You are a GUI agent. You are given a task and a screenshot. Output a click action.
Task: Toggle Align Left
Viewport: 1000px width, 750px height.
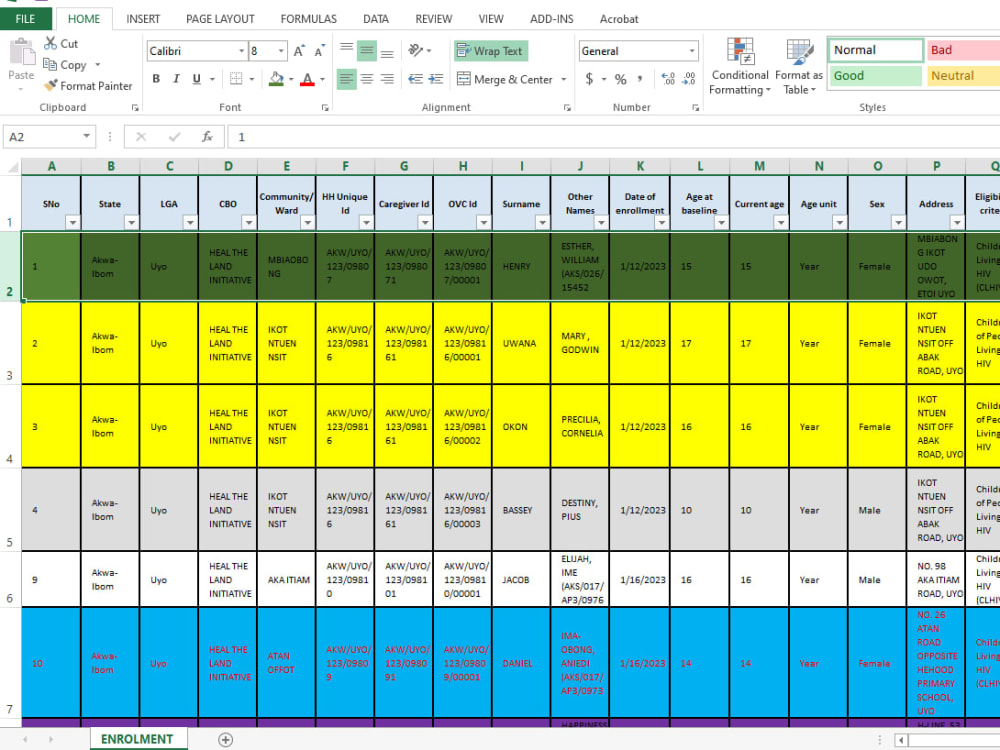pyautogui.click(x=346, y=79)
